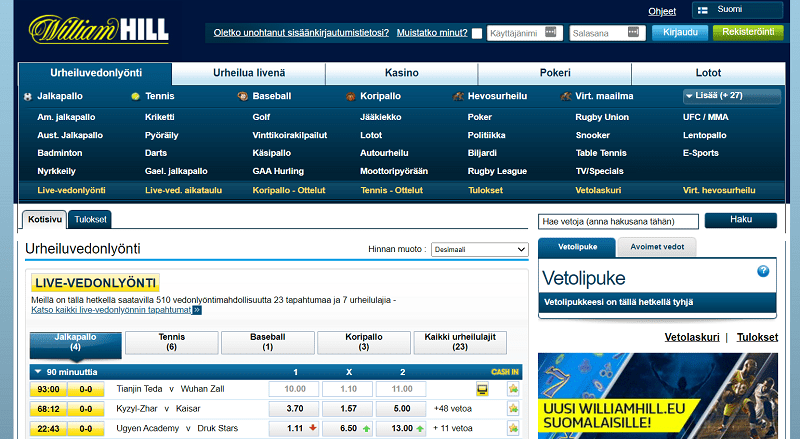
Task: Click the blue help question mark in Vetolipuke
Action: tap(763, 271)
